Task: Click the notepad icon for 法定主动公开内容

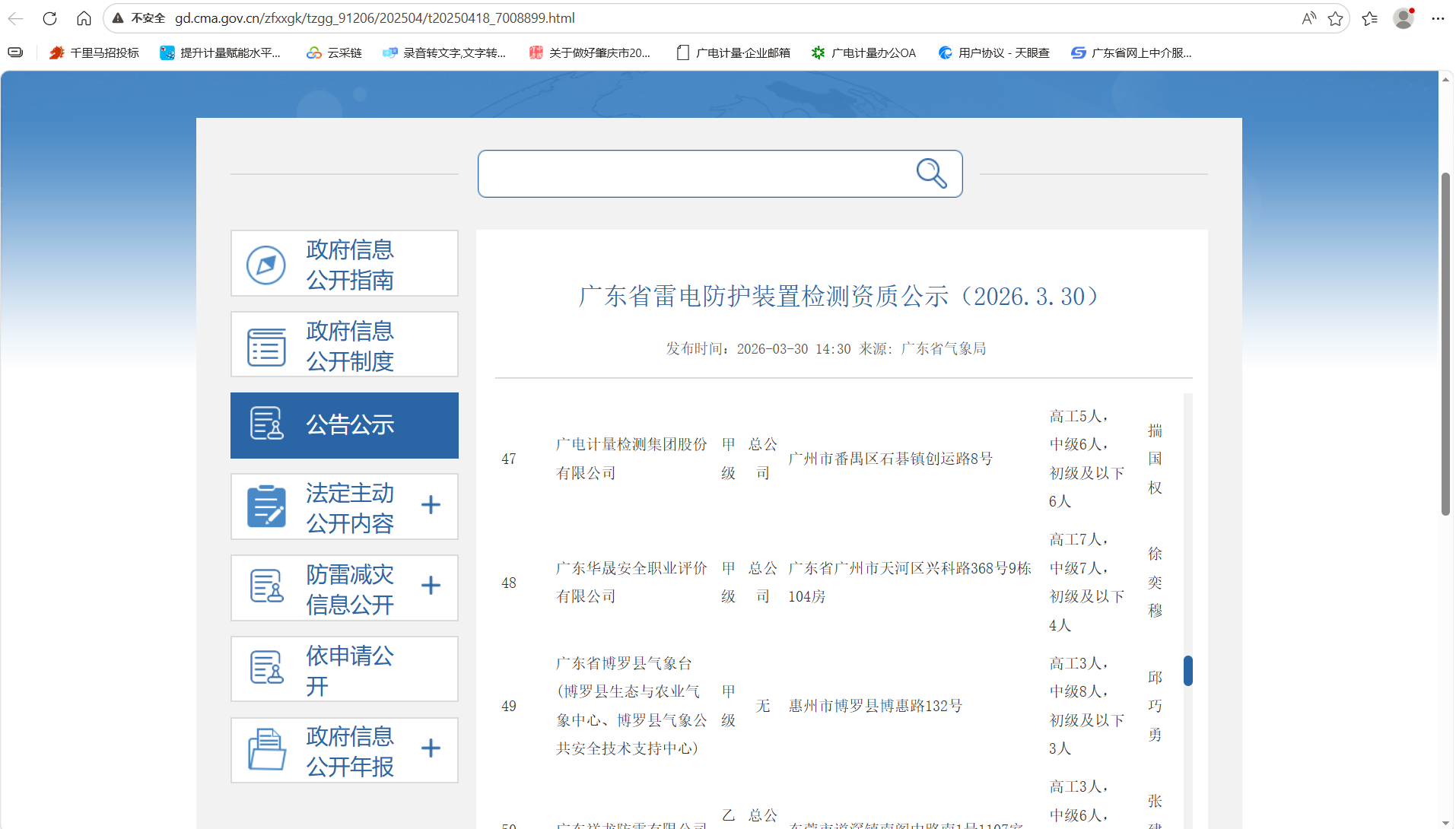Action: [x=266, y=506]
